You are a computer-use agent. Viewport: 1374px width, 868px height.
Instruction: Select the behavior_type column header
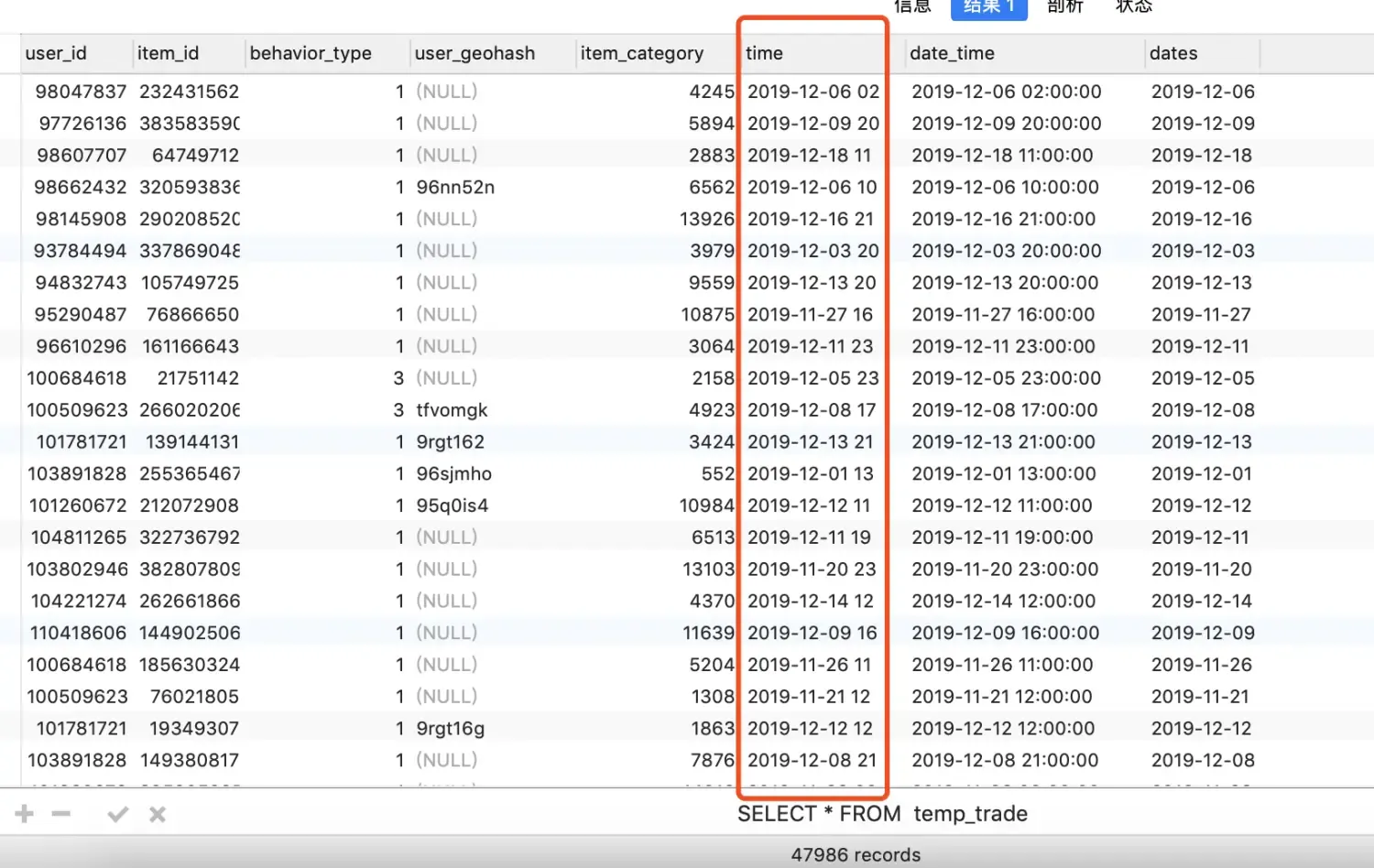point(311,53)
